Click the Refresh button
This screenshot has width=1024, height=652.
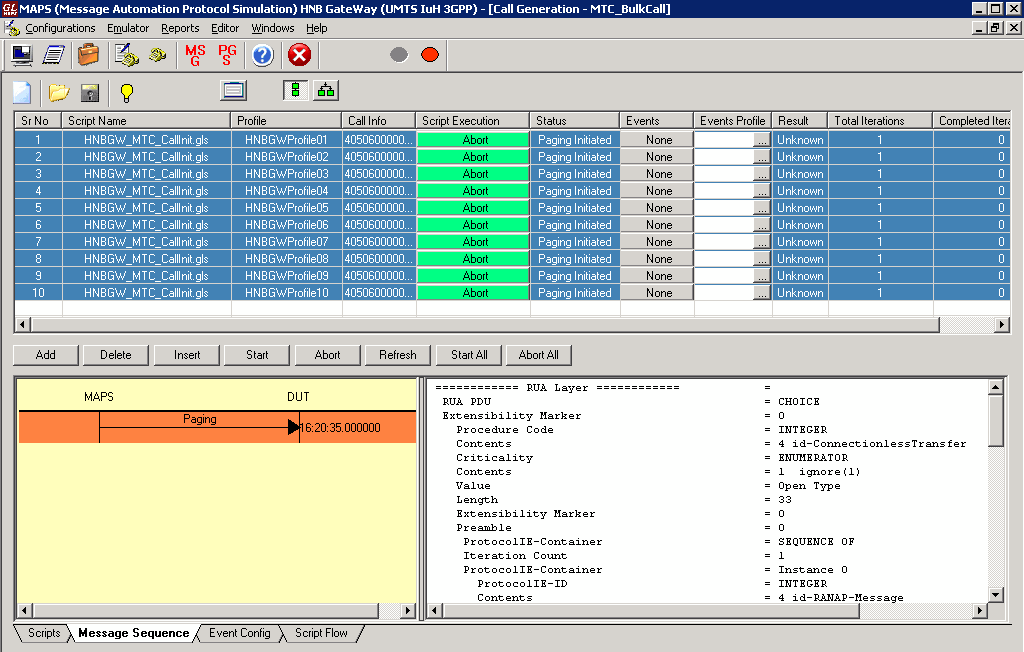[398, 355]
